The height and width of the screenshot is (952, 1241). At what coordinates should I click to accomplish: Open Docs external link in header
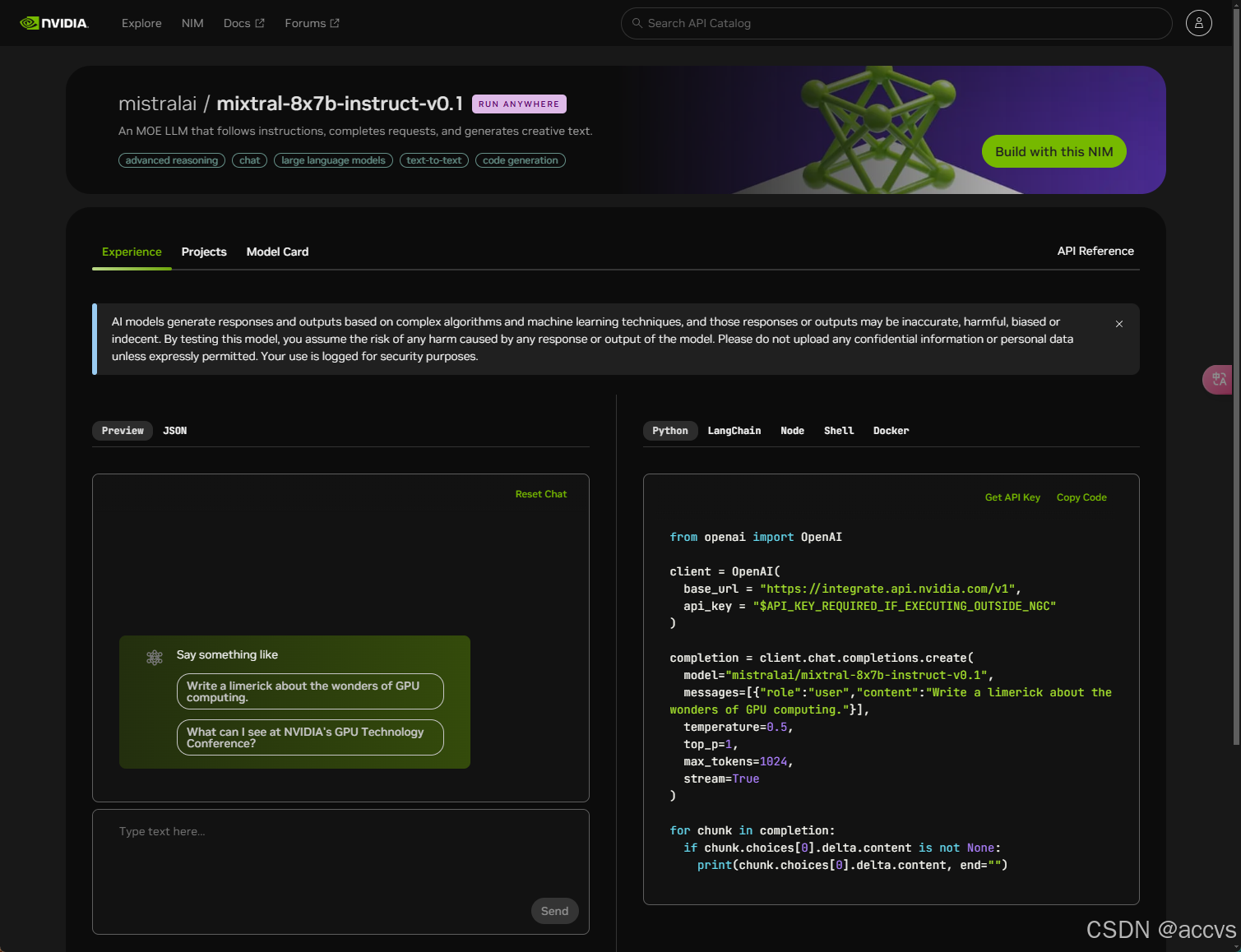244,23
